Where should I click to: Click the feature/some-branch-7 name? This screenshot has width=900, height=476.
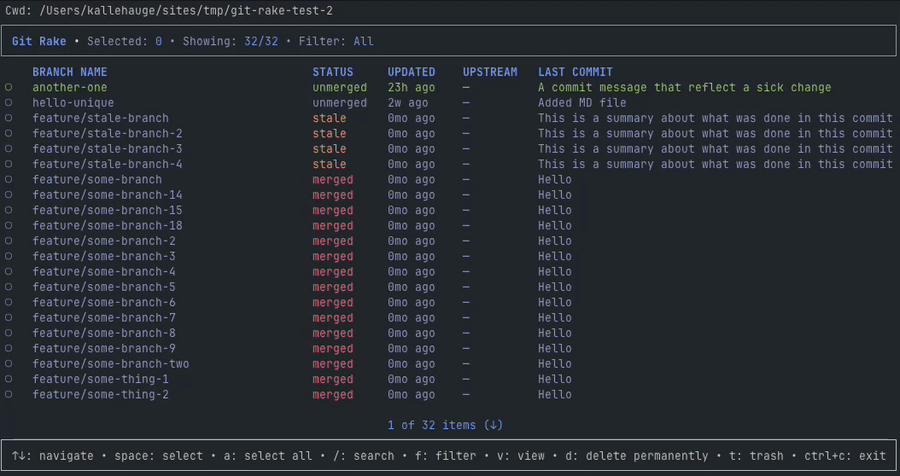(104, 318)
